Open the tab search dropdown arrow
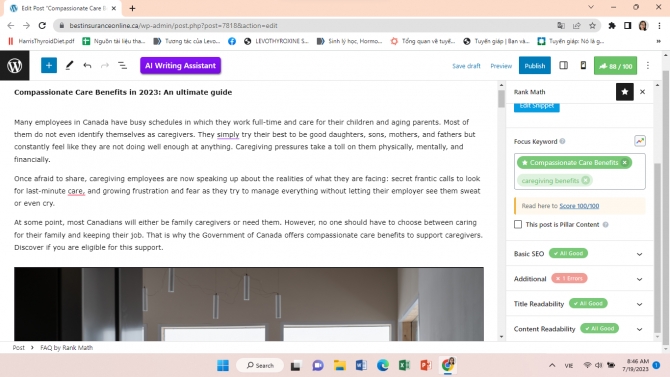This screenshot has height=377, width=670. coord(591,7)
